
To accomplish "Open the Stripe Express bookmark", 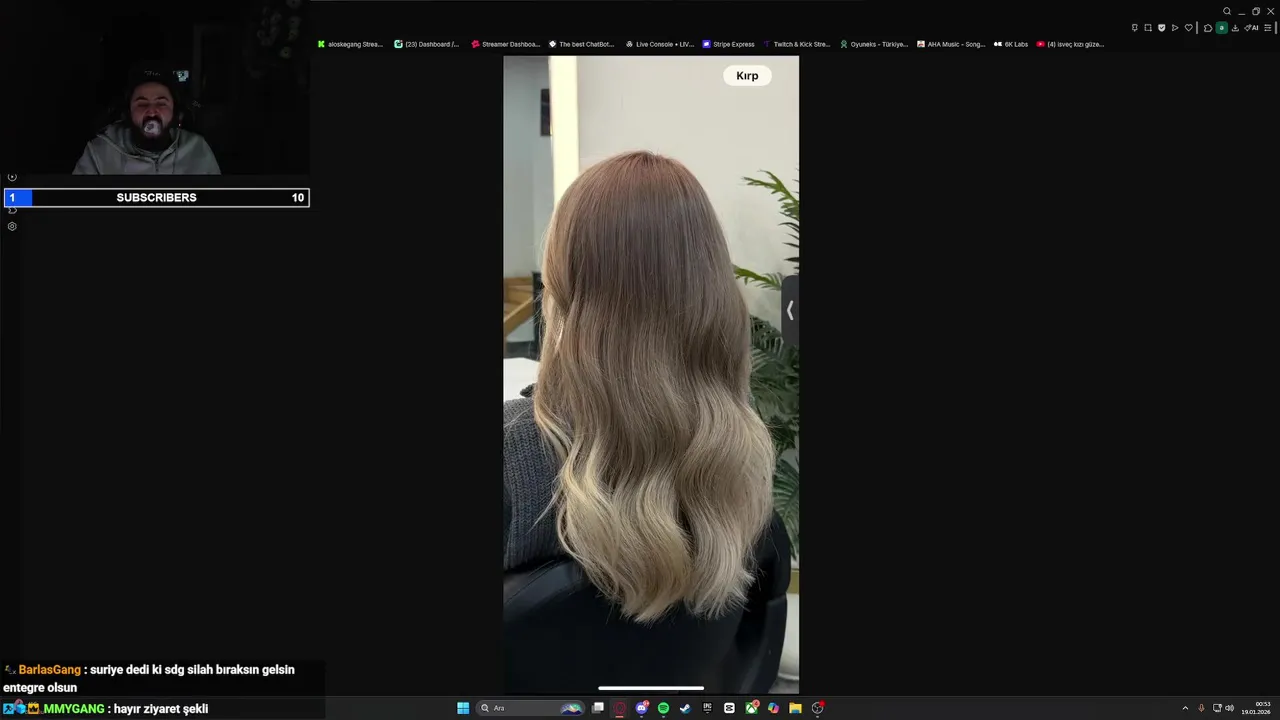I will 729,44.
